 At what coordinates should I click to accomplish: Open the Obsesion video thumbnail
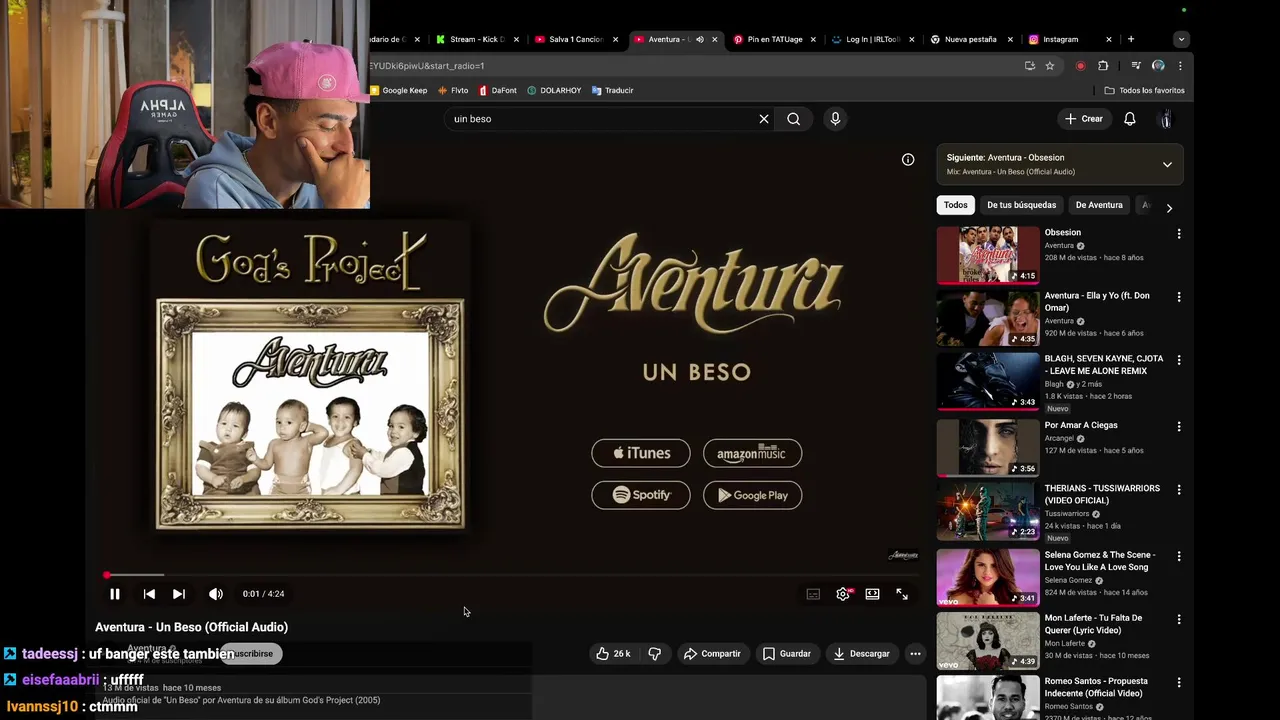[988, 255]
